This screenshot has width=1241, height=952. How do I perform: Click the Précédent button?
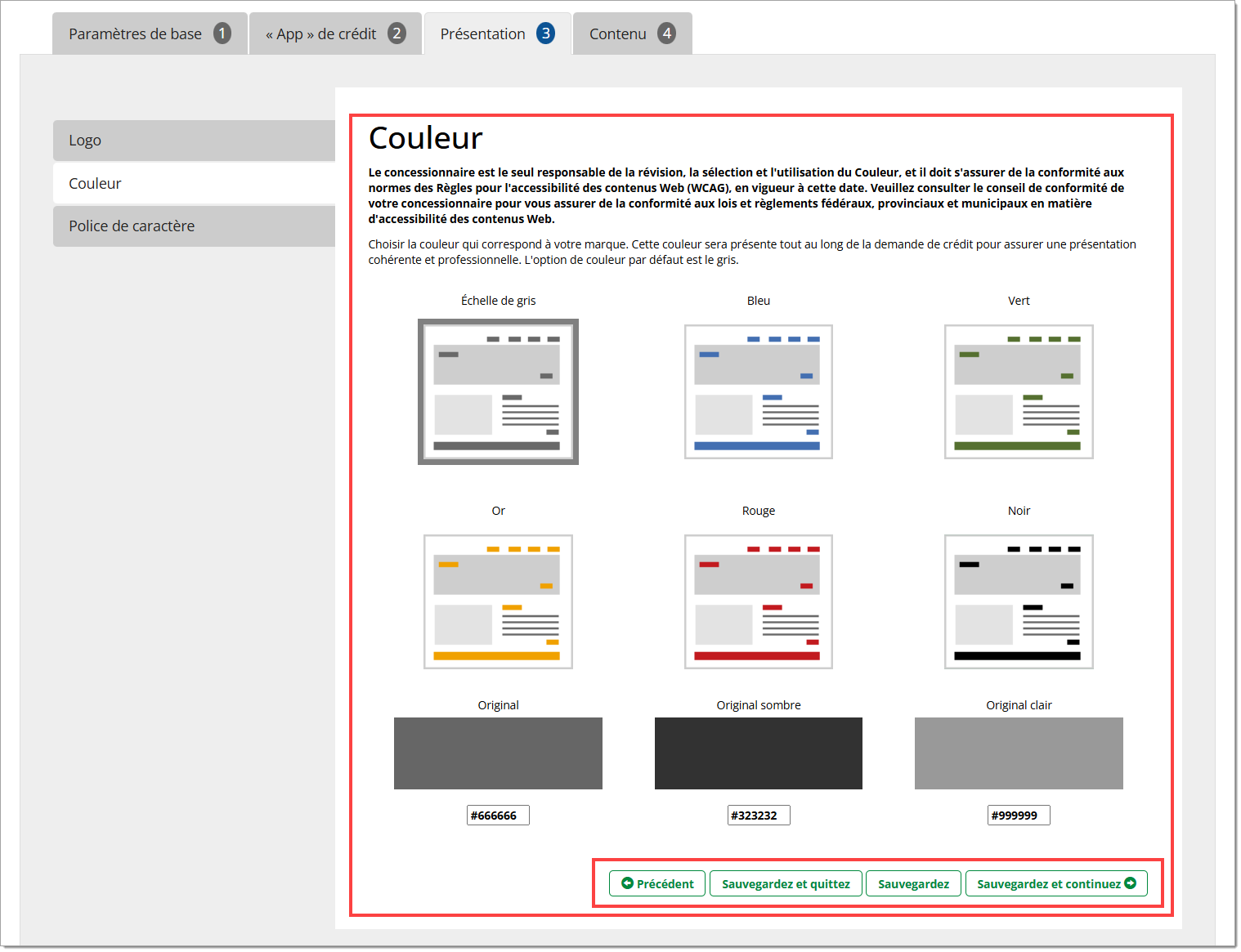(x=657, y=884)
